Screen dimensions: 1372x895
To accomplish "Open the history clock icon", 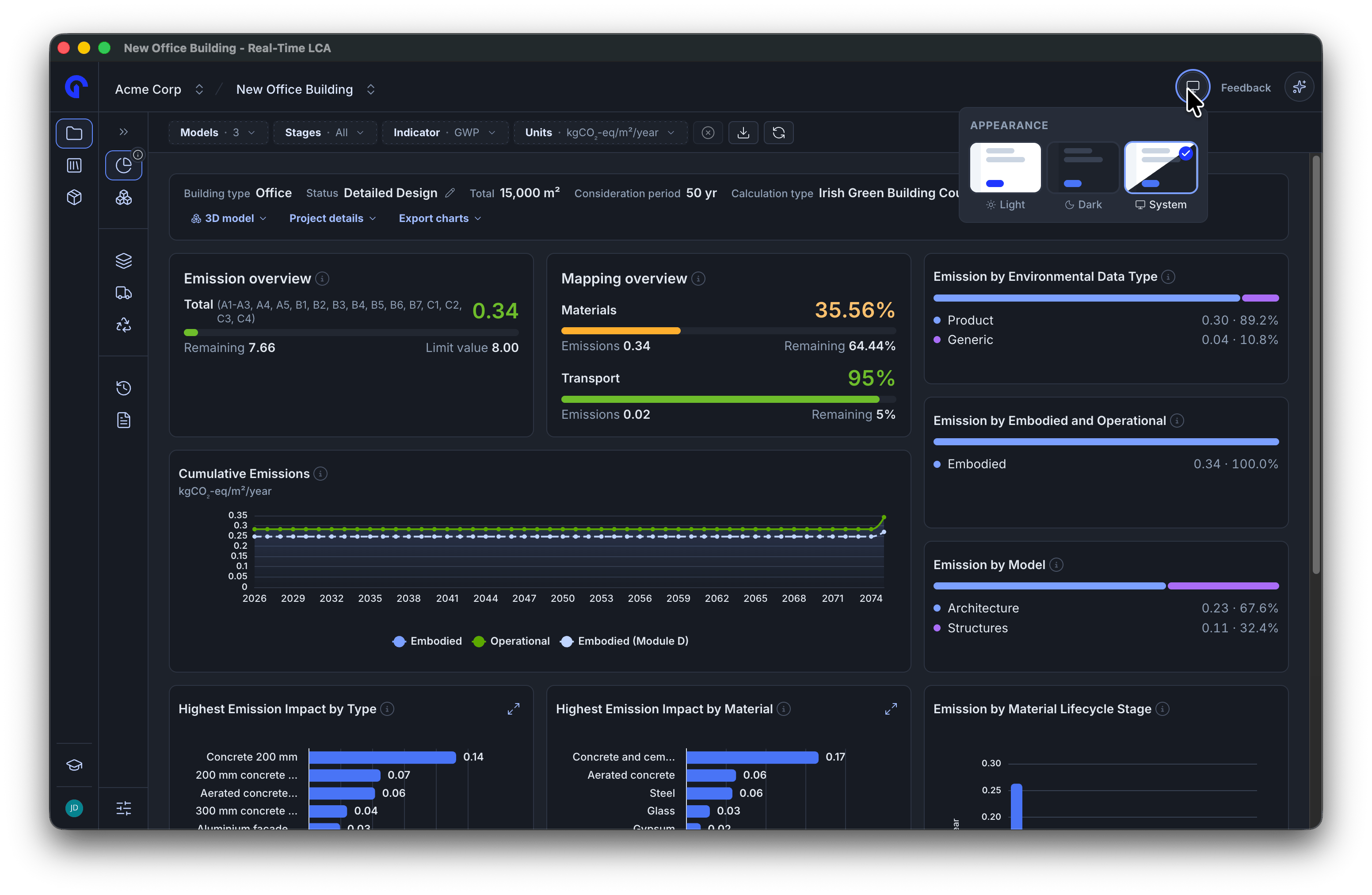I will 123,388.
